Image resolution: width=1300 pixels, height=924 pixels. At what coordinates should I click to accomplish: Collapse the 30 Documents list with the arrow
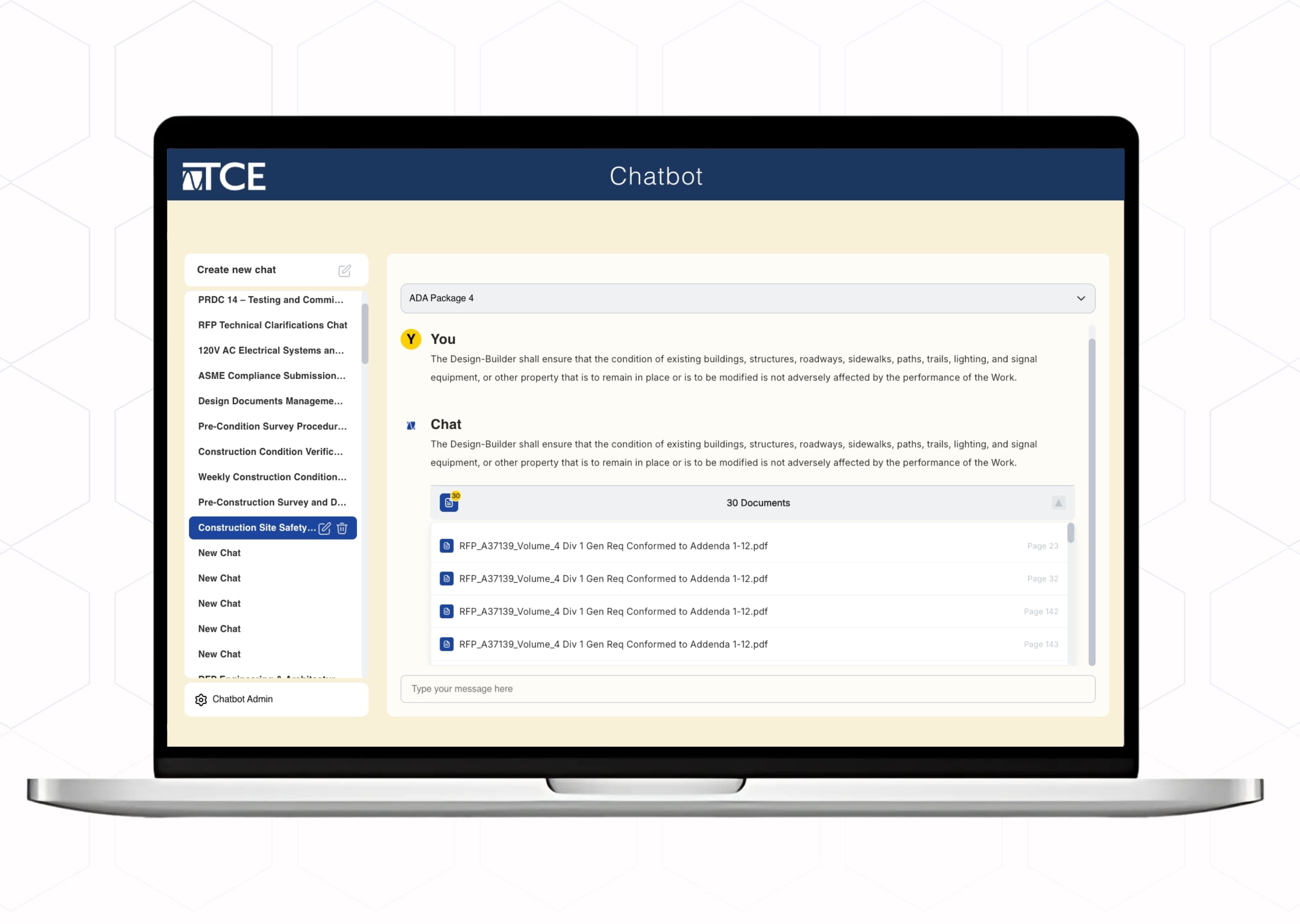[1058, 503]
